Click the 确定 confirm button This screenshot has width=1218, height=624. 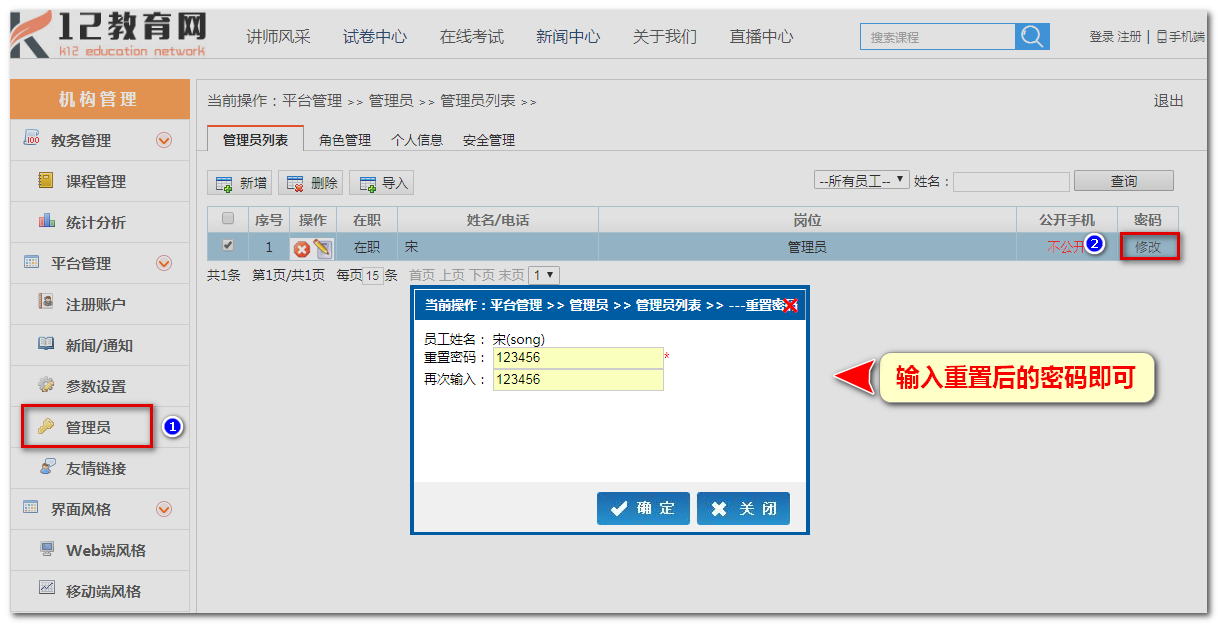(x=643, y=508)
